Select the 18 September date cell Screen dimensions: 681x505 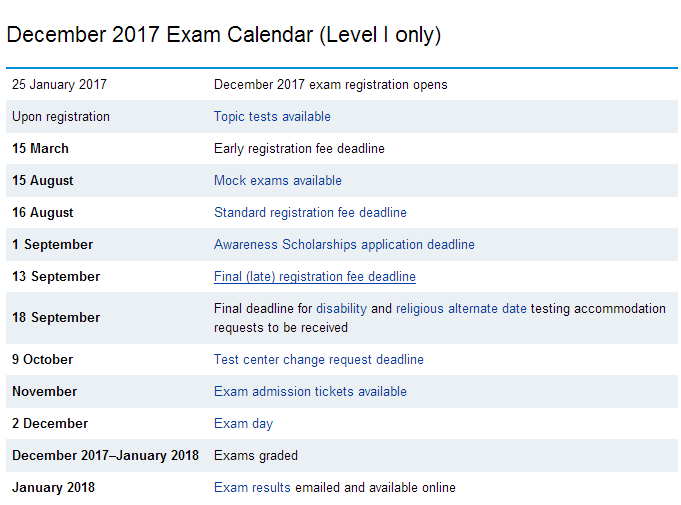pos(56,318)
